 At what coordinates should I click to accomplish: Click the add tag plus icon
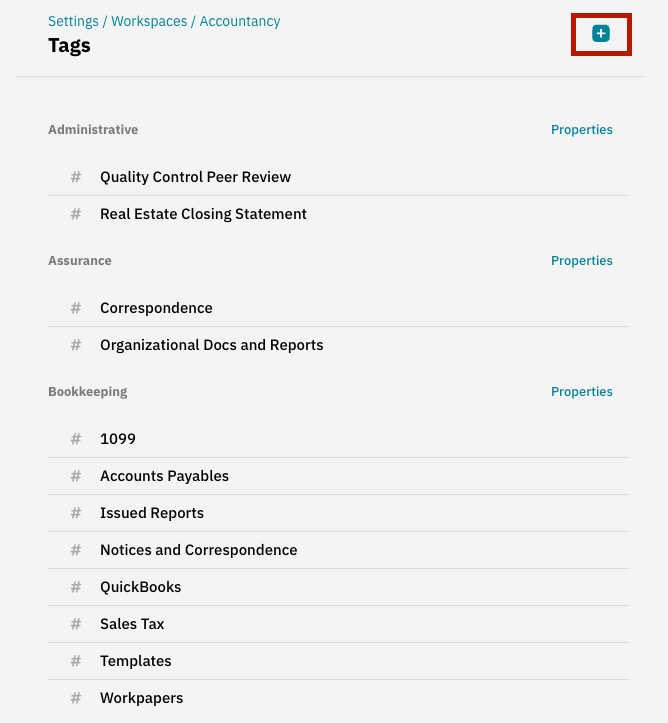(x=601, y=34)
